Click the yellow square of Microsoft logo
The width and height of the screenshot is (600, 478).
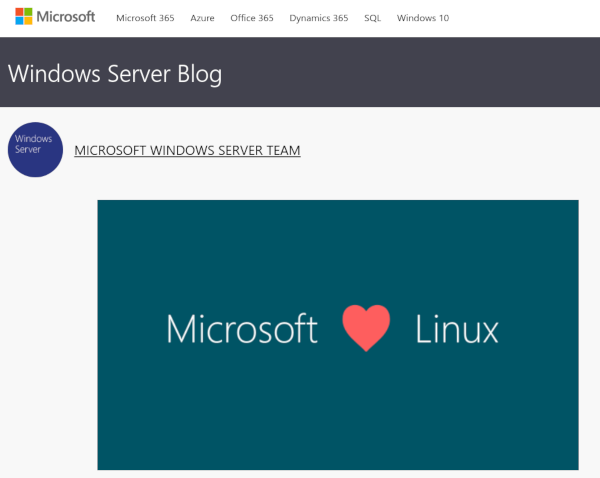point(28,21)
